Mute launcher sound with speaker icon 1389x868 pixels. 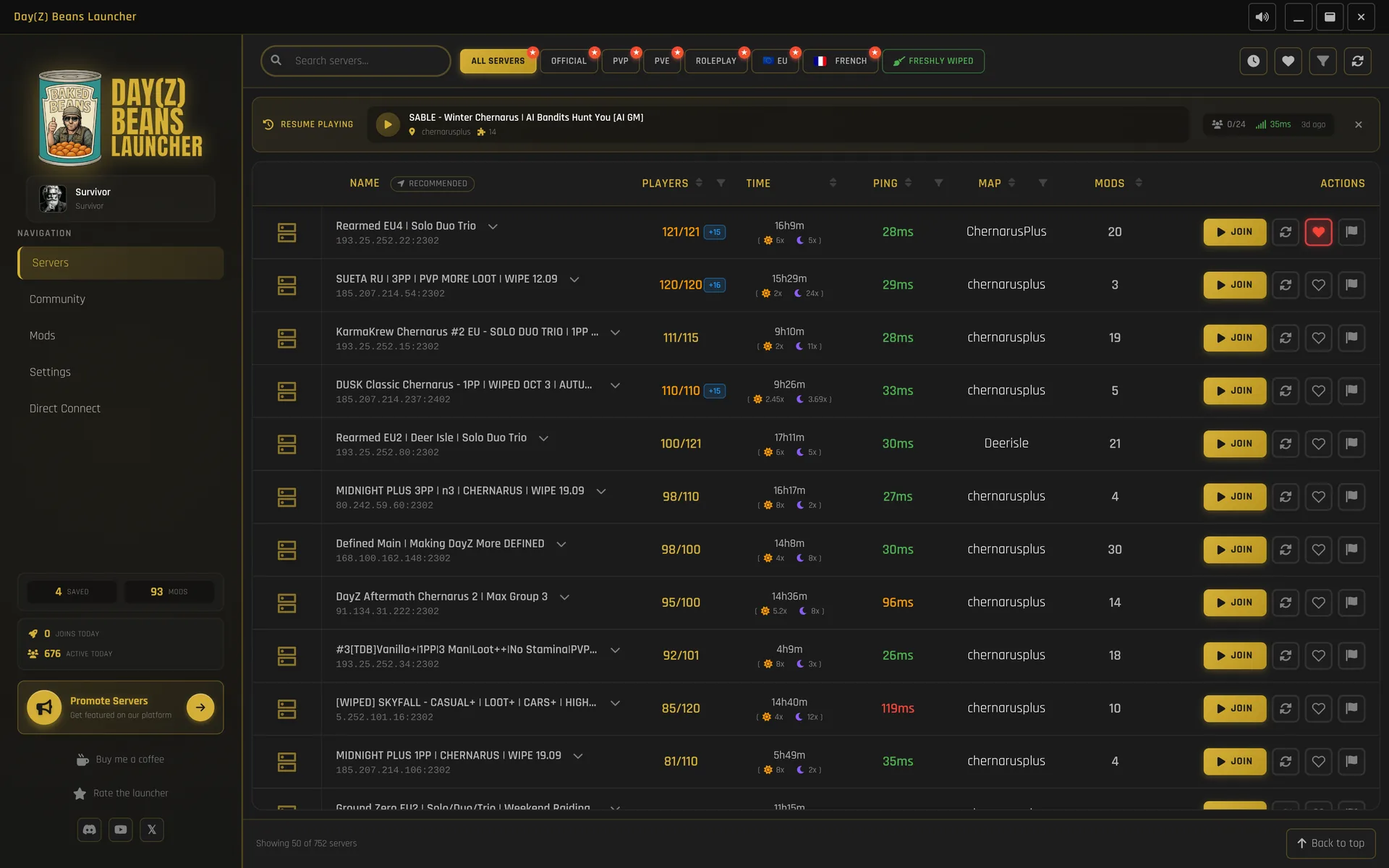1262,17
